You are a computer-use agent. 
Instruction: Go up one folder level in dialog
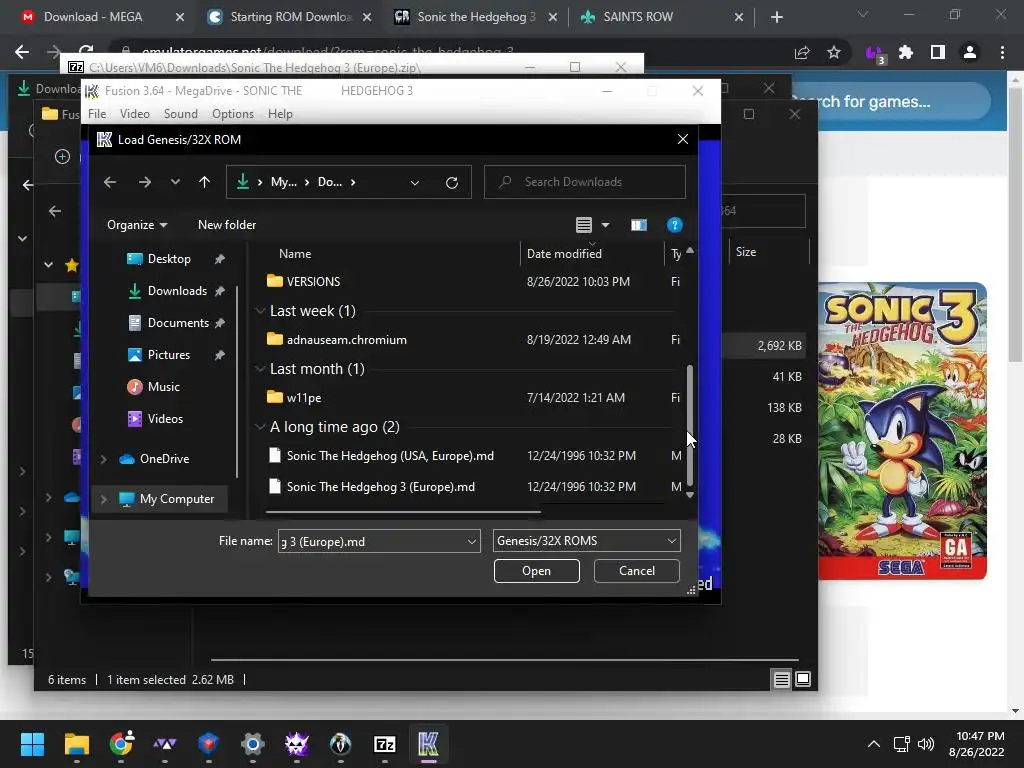pyautogui.click(x=204, y=182)
